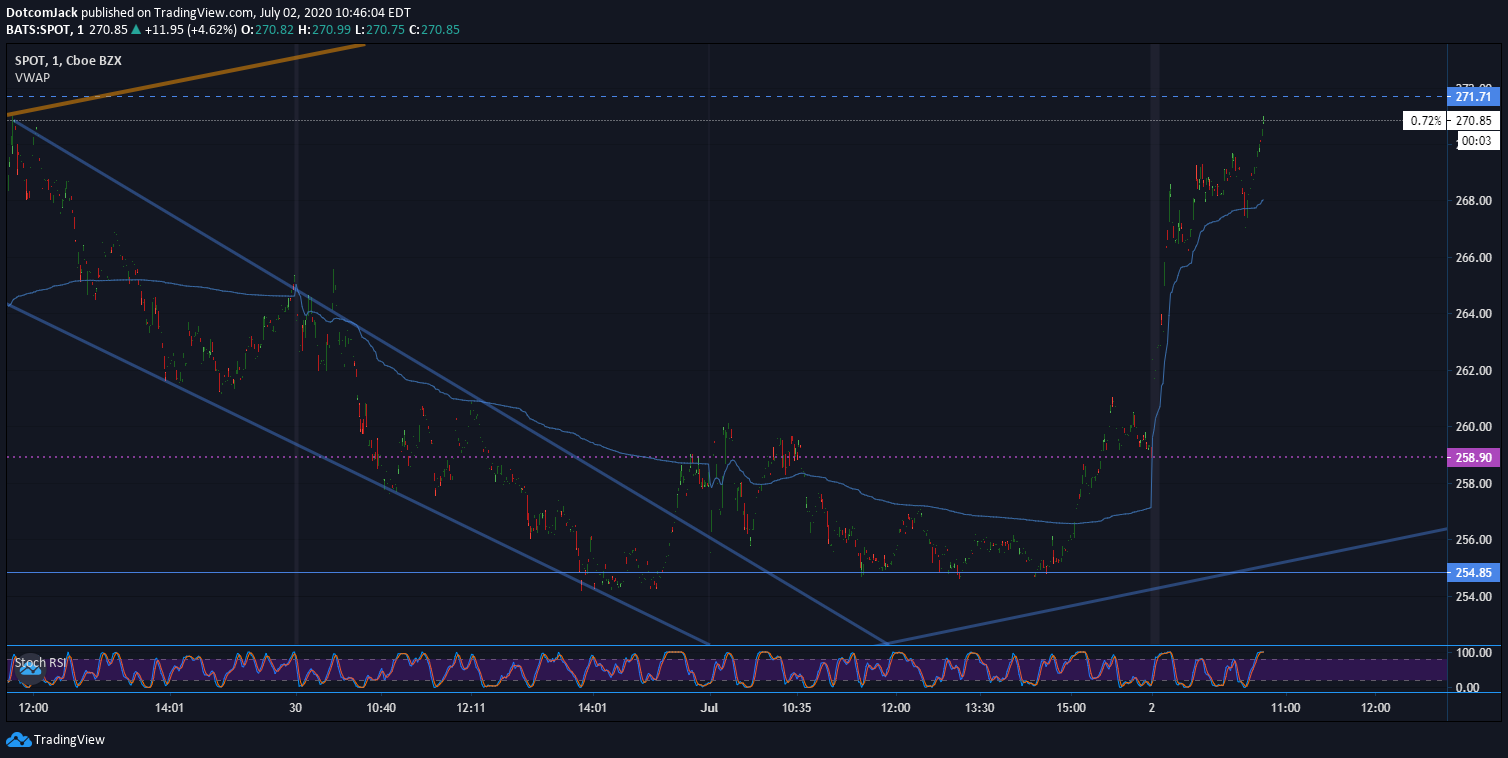Click the 266.00 price axis label

click(x=1474, y=257)
